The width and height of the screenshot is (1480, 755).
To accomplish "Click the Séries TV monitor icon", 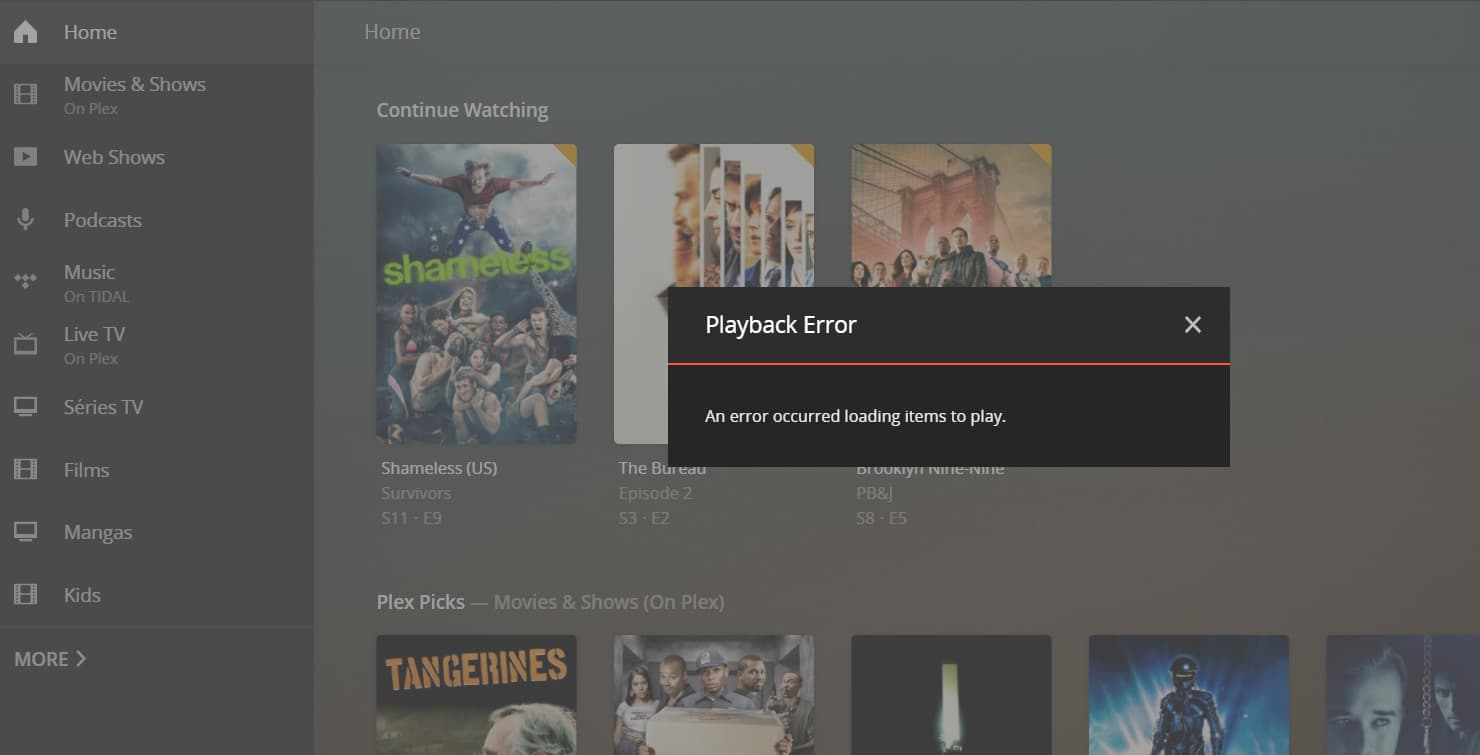I will pos(25,407).
